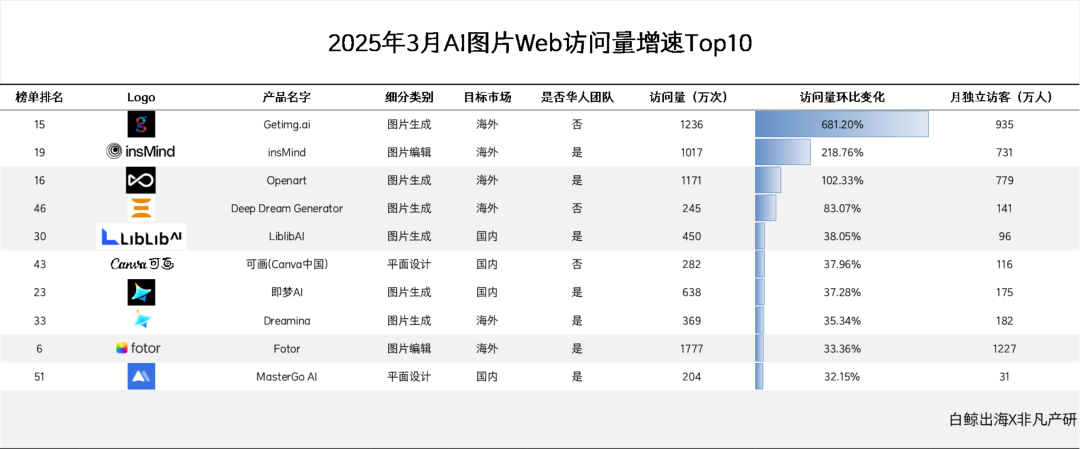
Task: Click unique visitors value 31
Action: [1004, 377]
